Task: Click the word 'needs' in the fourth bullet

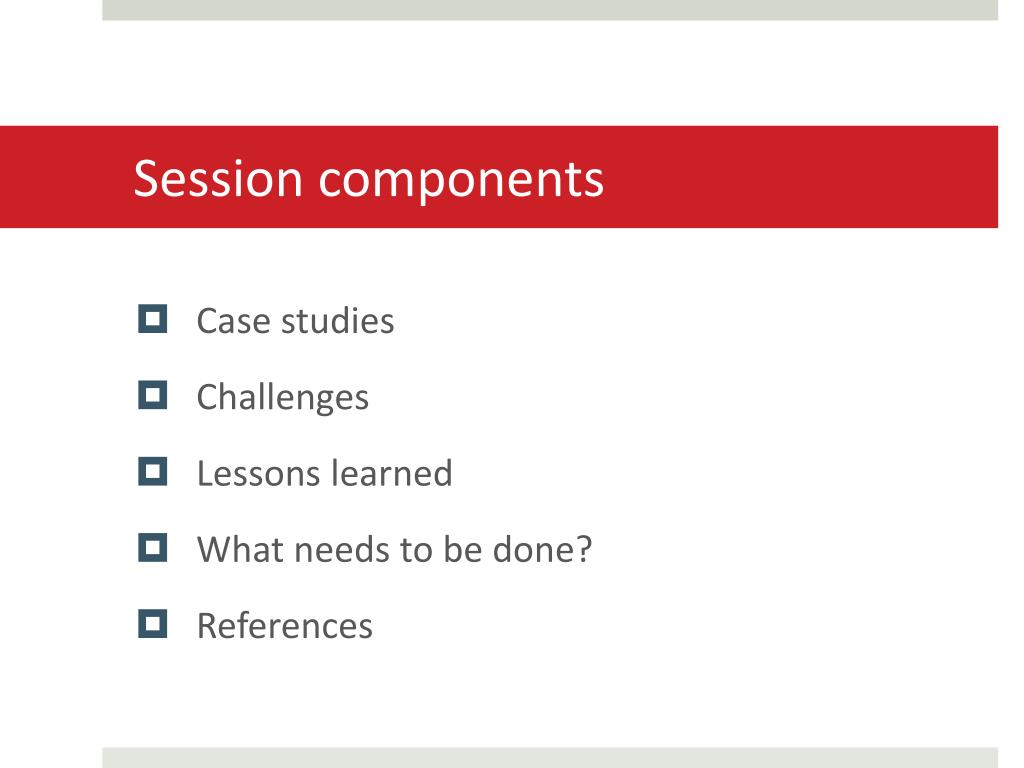Action: point(342,550)
